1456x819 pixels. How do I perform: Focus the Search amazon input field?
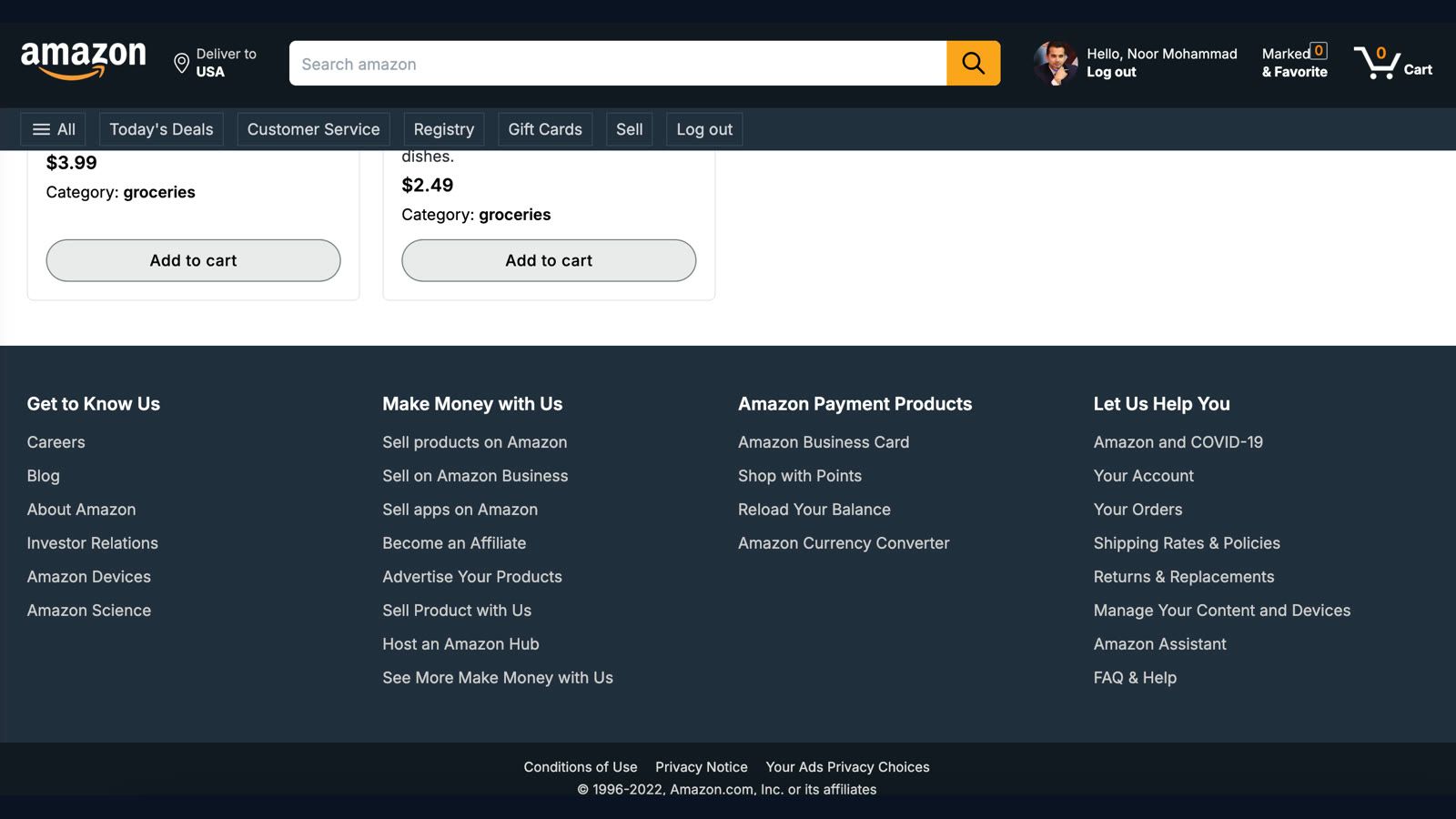pos(618,63)
